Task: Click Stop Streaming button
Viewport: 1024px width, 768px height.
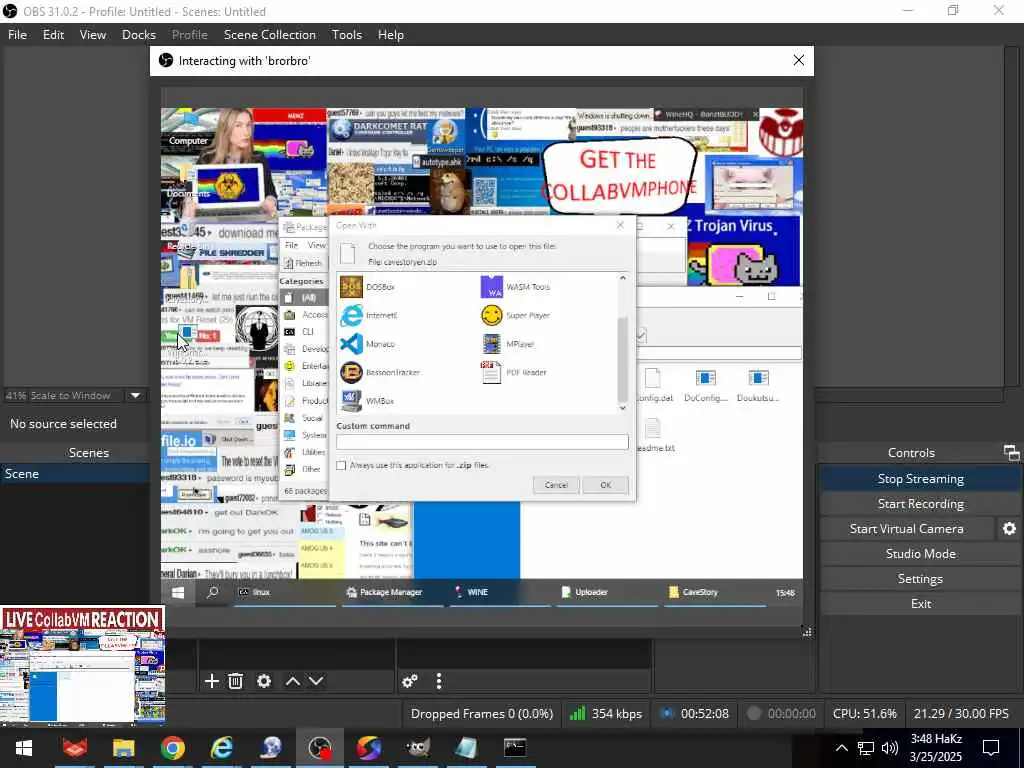Action: tap(920, 479)
